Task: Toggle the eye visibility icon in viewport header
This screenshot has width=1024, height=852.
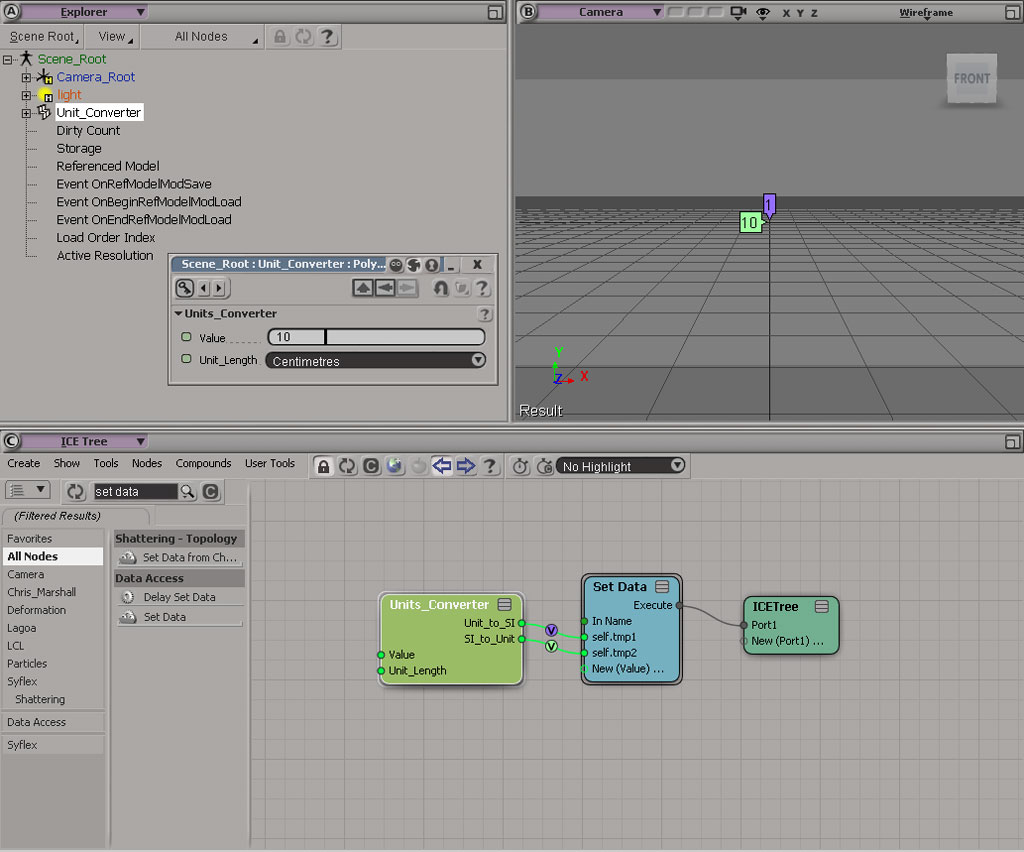Action: tap(764, 13)
